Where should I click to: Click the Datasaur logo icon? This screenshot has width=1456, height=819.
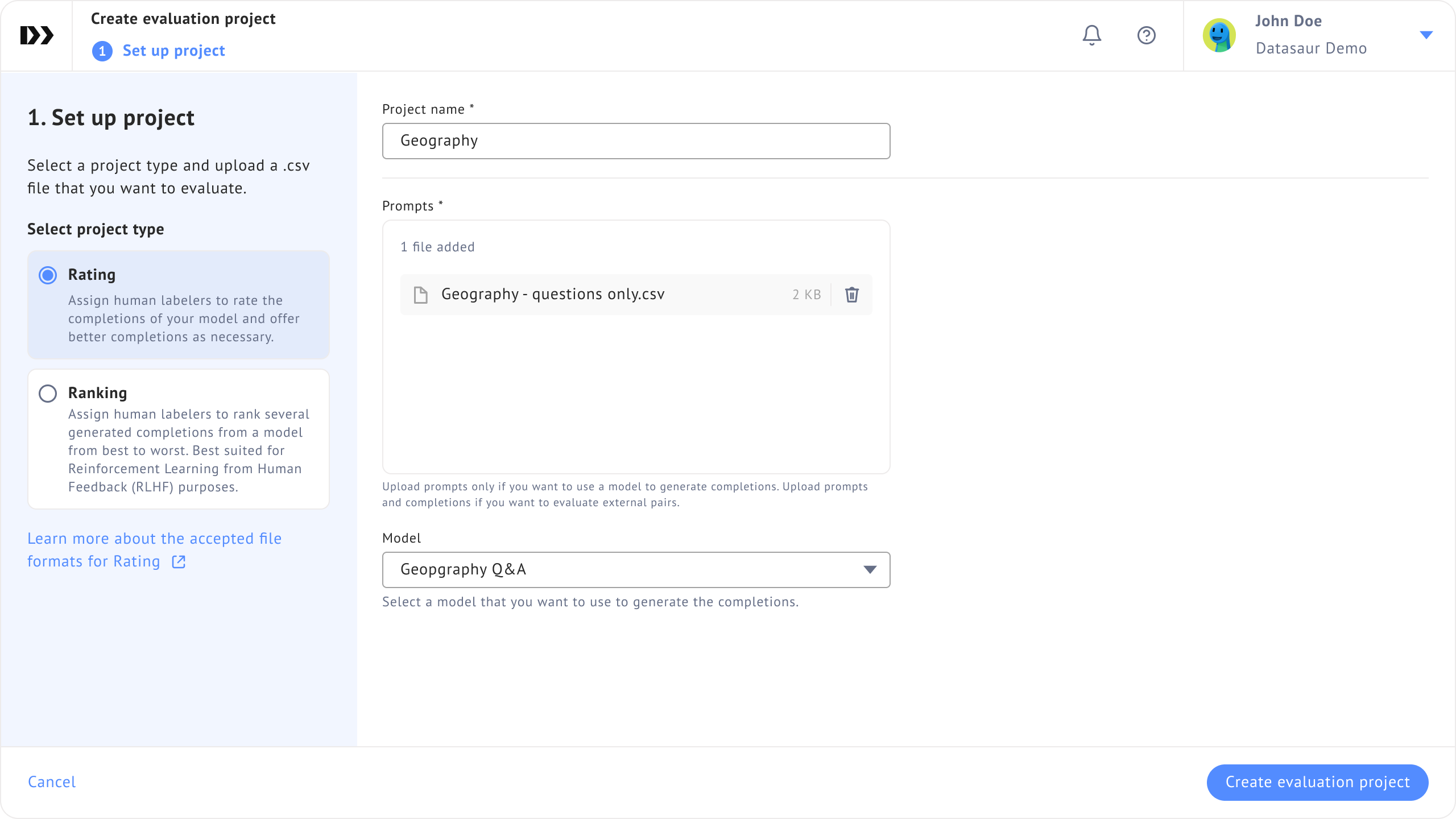(x=36, y=35)
